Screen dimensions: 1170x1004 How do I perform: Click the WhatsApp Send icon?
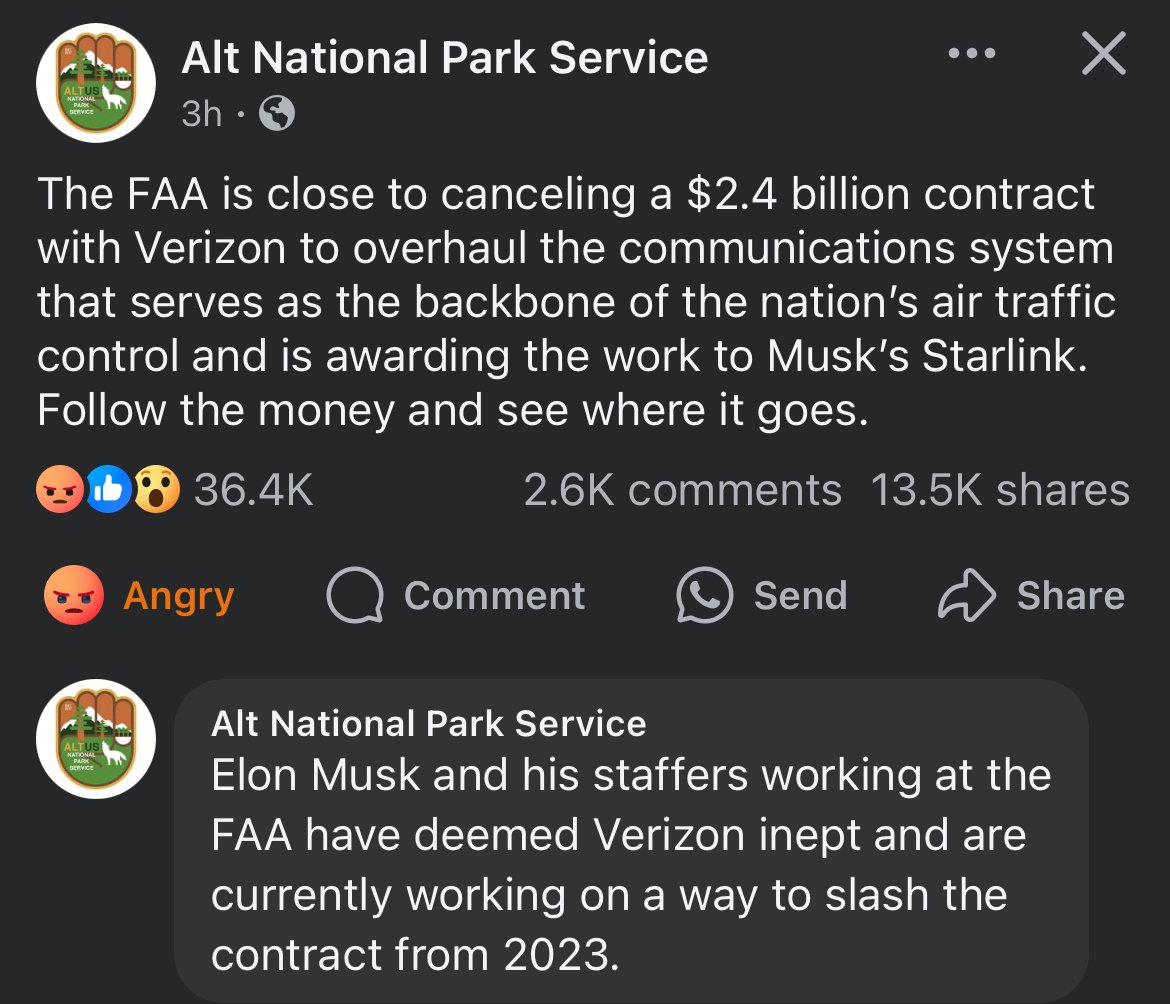[x=705, y=597]
